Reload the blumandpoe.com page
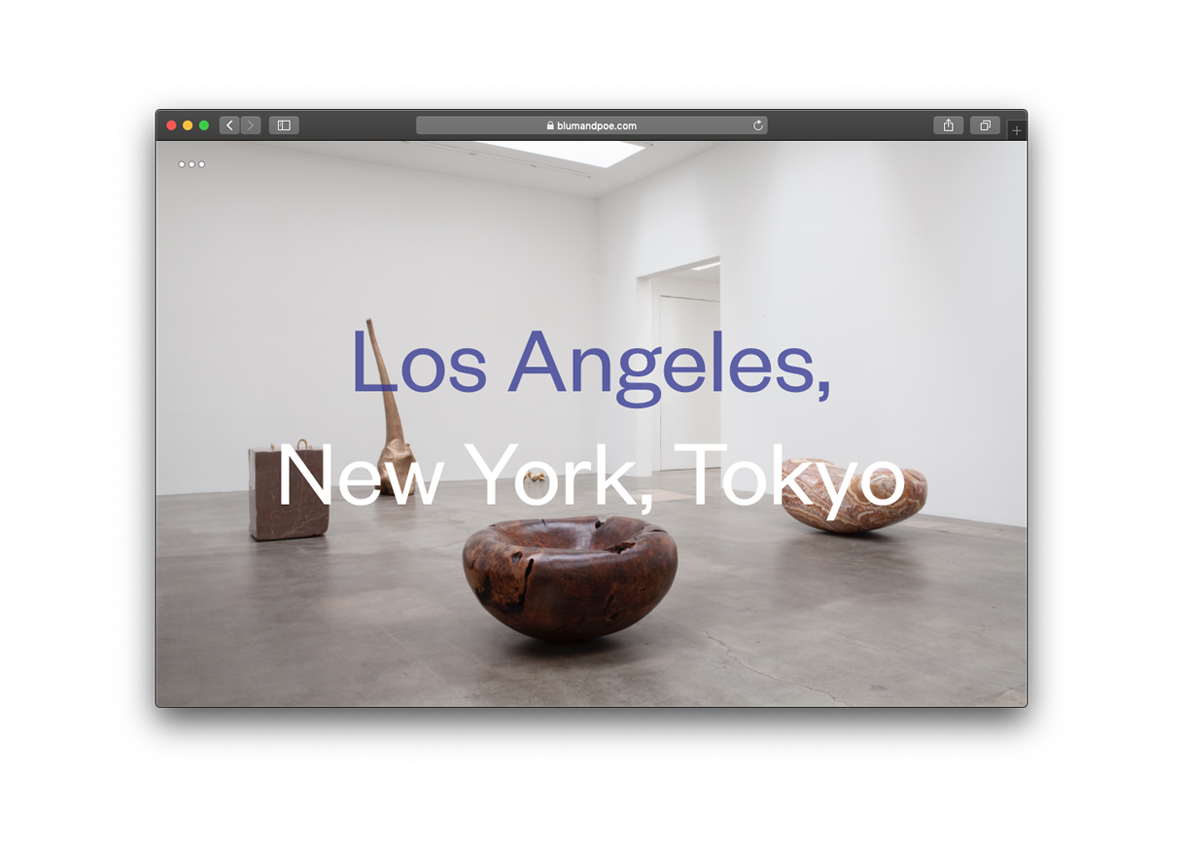The width and height of the screenshot is (1183, 846). (758, 125)
